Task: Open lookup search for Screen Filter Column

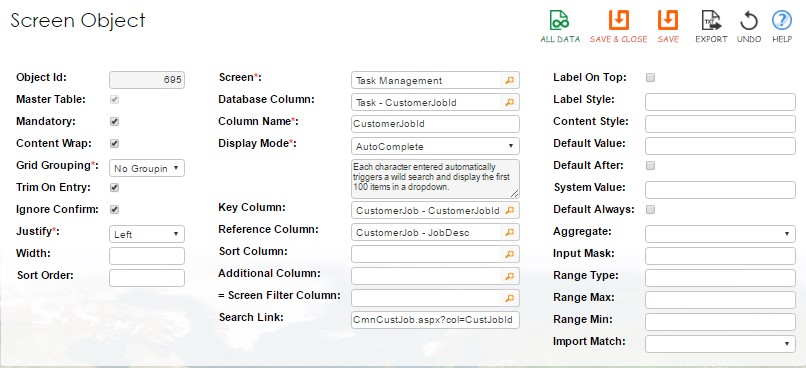Action: [x=509, y=298]
